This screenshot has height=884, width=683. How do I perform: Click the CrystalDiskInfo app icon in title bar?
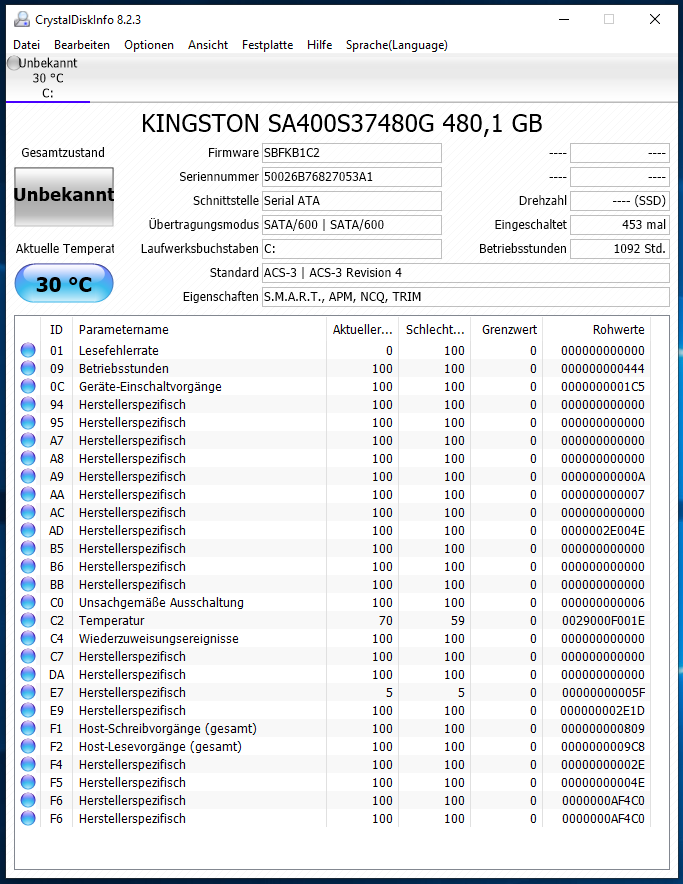click(x=21, y=20)
